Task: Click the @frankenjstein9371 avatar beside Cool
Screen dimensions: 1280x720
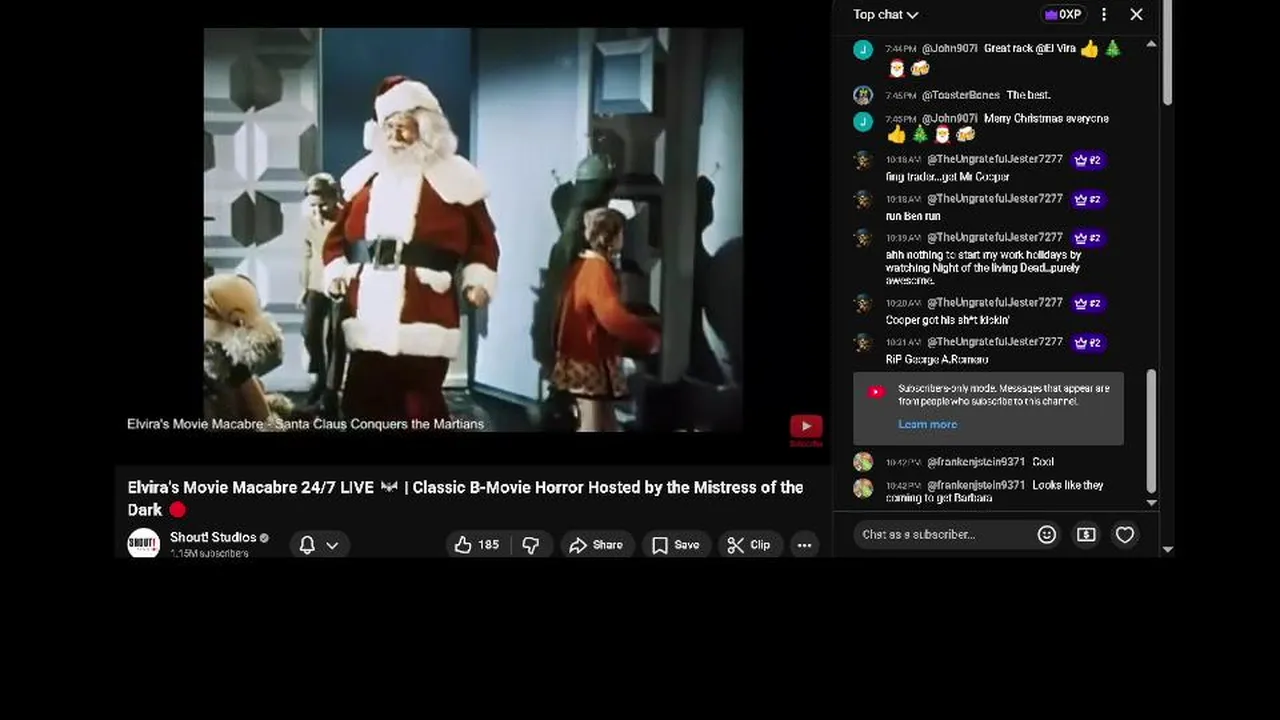Action: 863,462
